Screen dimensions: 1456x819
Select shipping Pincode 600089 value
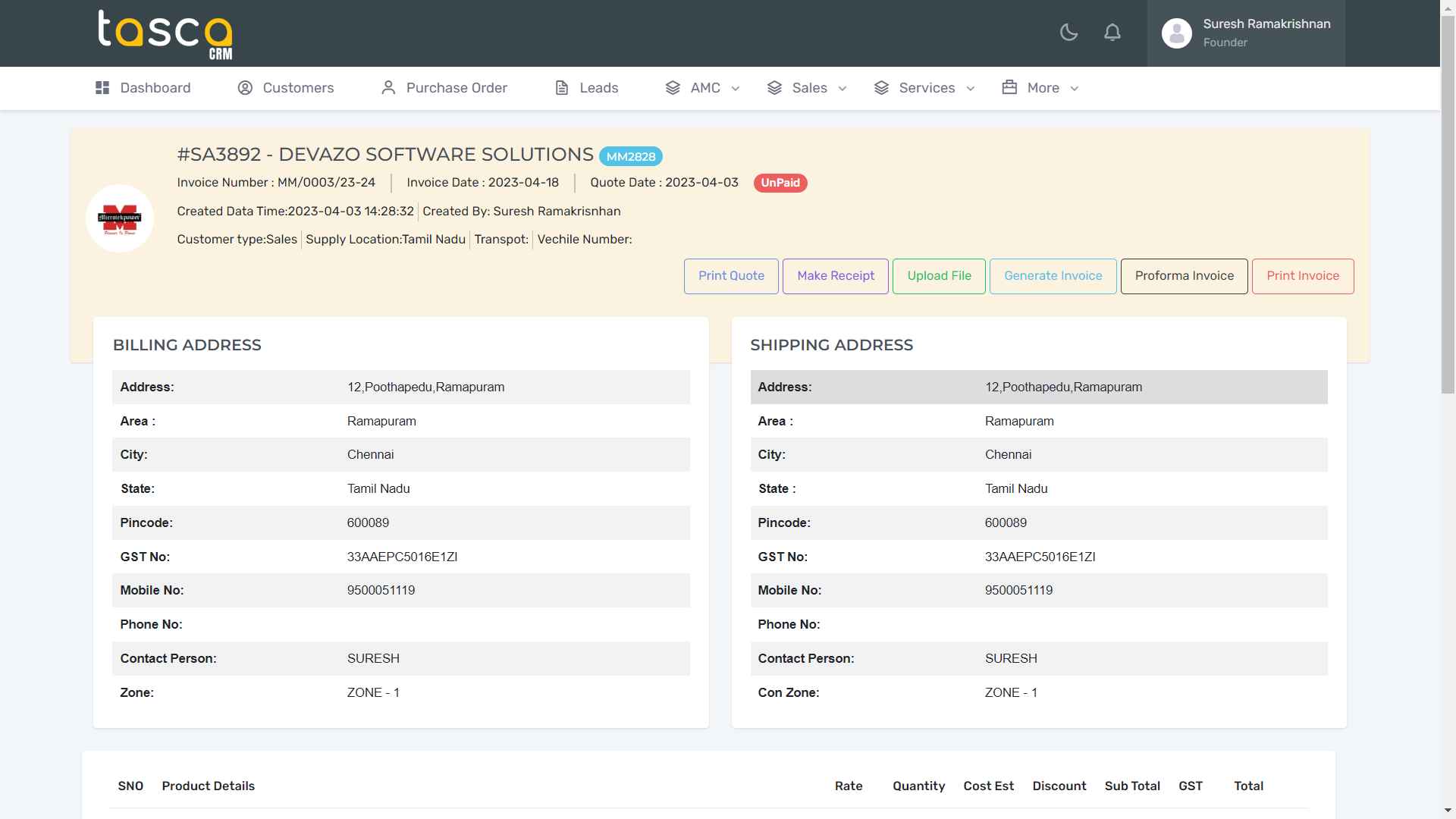pyautogui.click(x=1006, y=522)
